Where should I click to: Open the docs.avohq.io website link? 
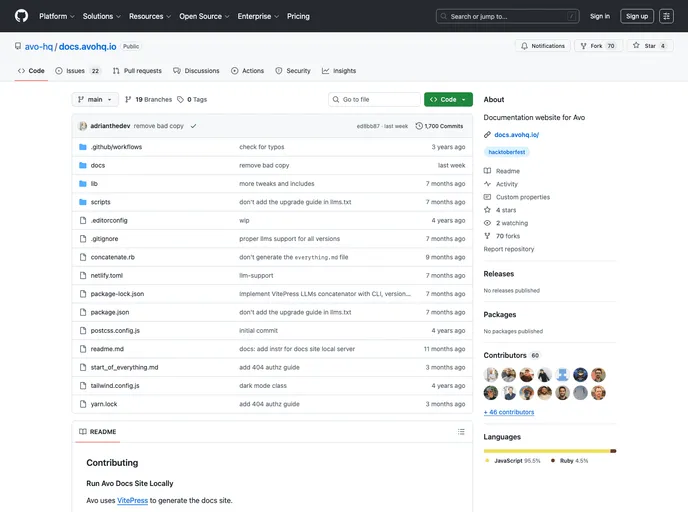click(511, 134)
